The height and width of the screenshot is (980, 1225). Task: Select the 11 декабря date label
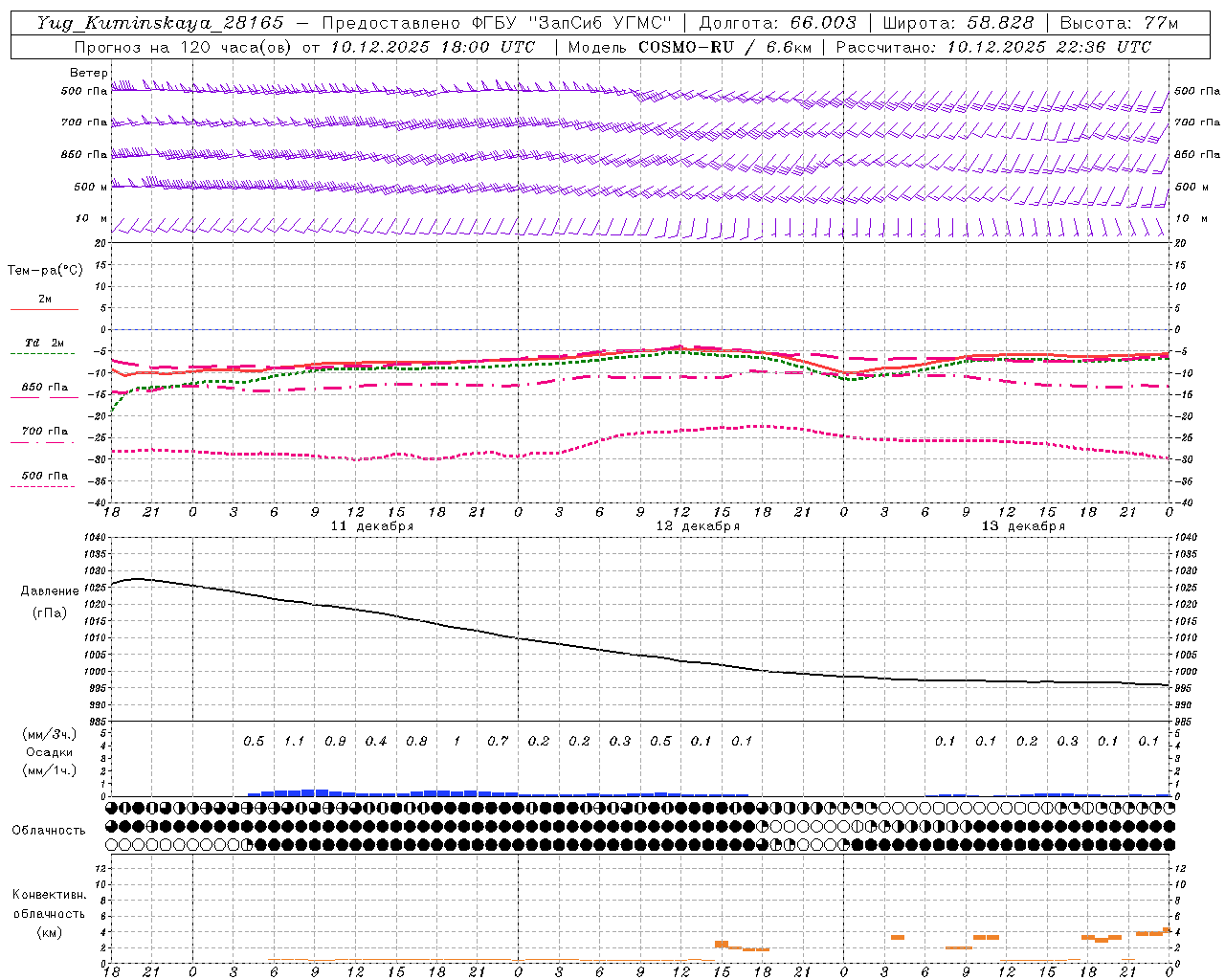click(372, 526)
